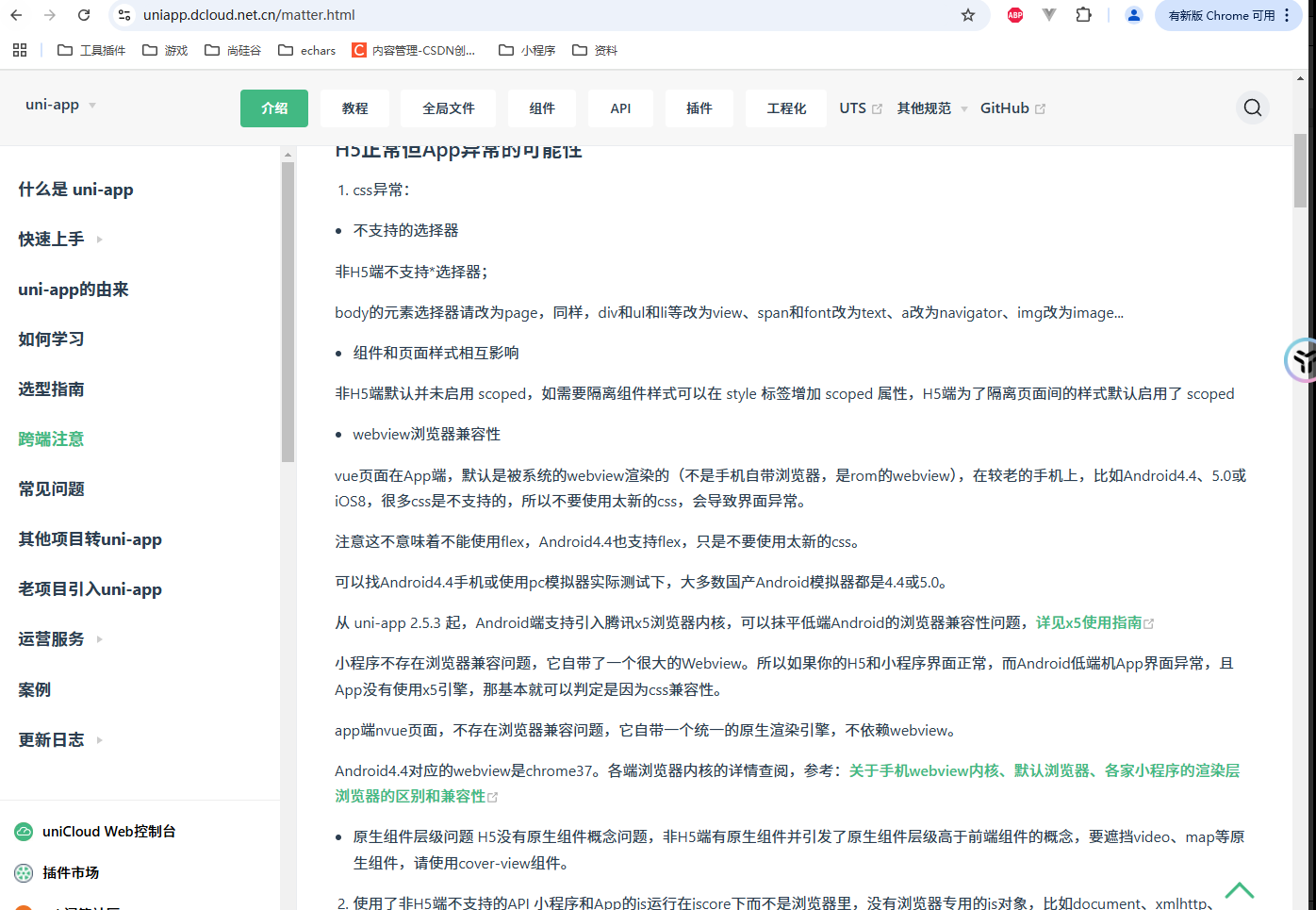
Task: Open the Chrome profile avatar
Action: point(1134,15)
